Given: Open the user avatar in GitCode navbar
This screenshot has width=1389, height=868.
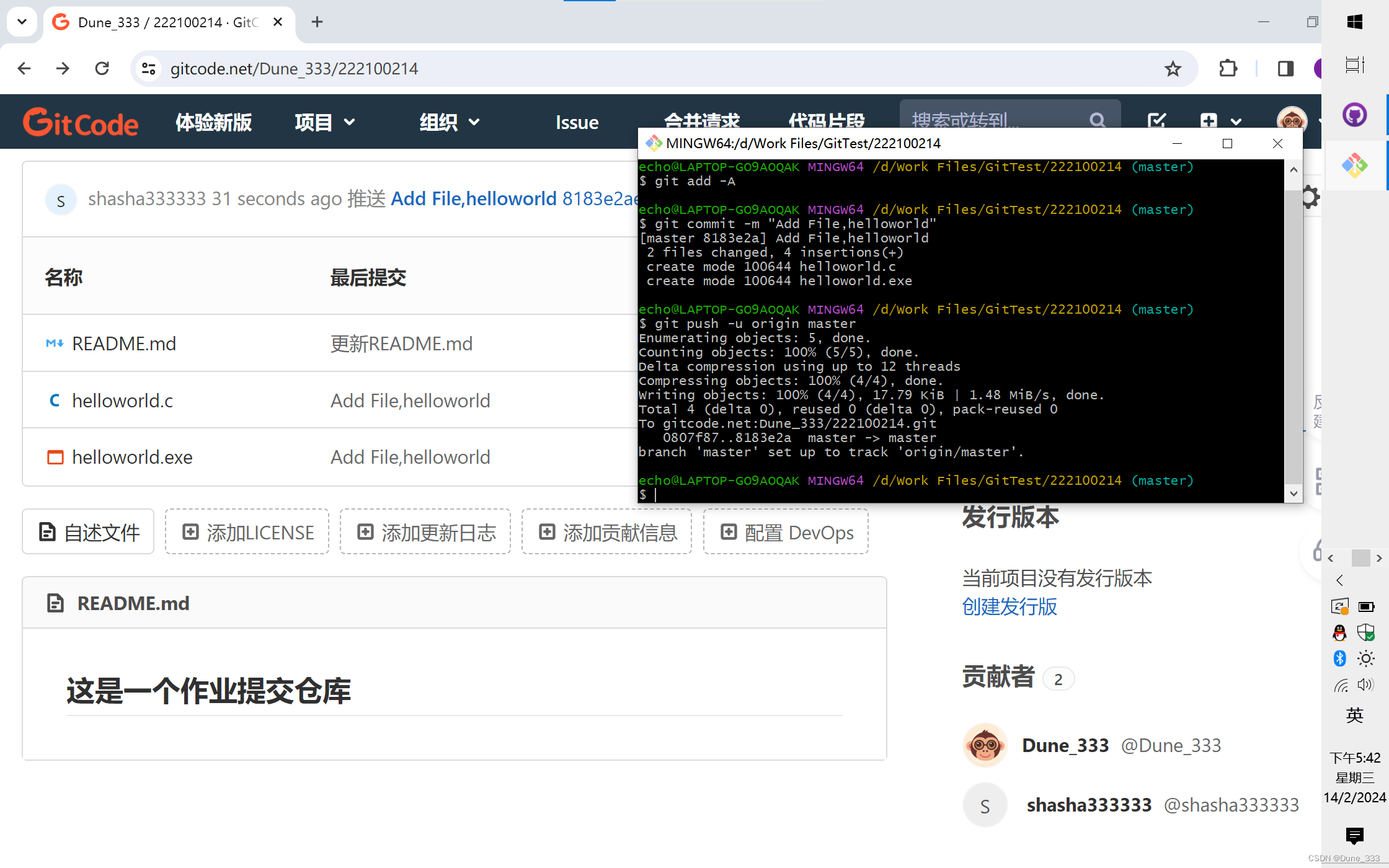Looking at the screenshot, I should coord(1292,120).
